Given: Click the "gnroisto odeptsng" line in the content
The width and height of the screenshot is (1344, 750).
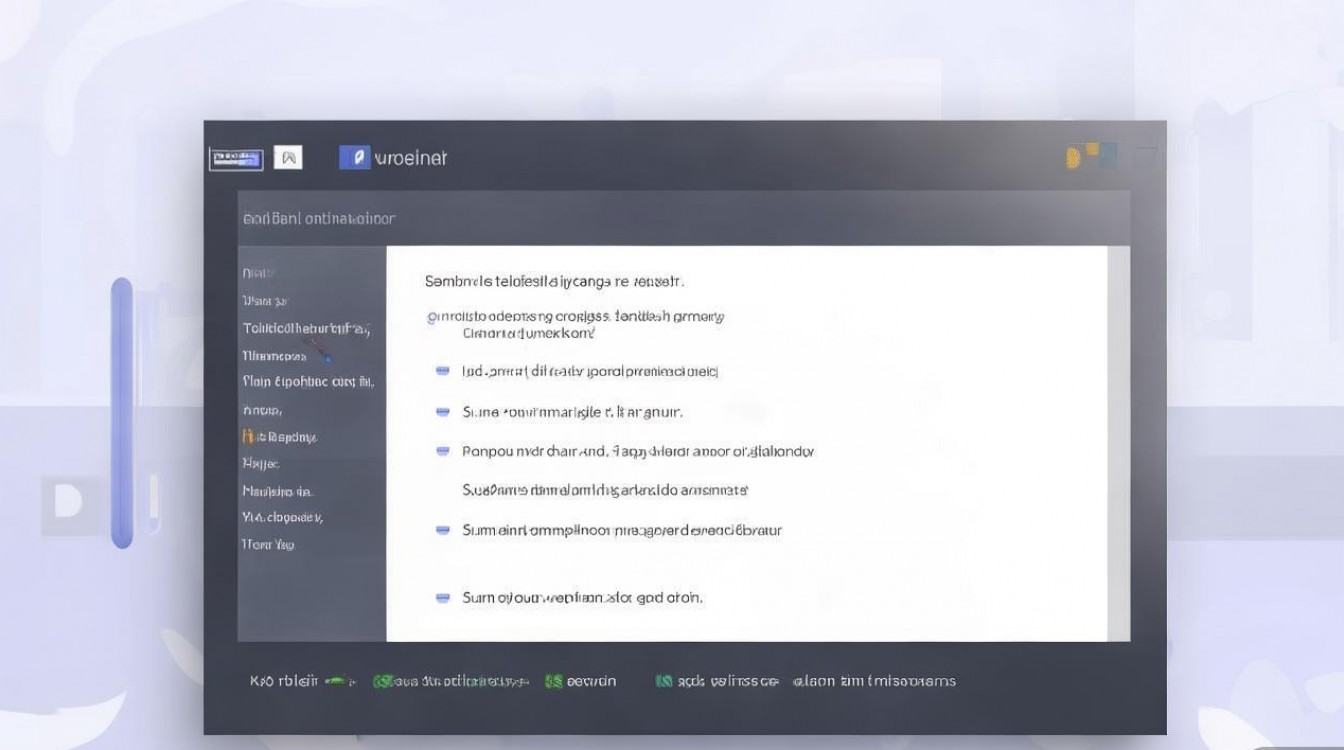Looking at the screenshot, I should (575, 316).
